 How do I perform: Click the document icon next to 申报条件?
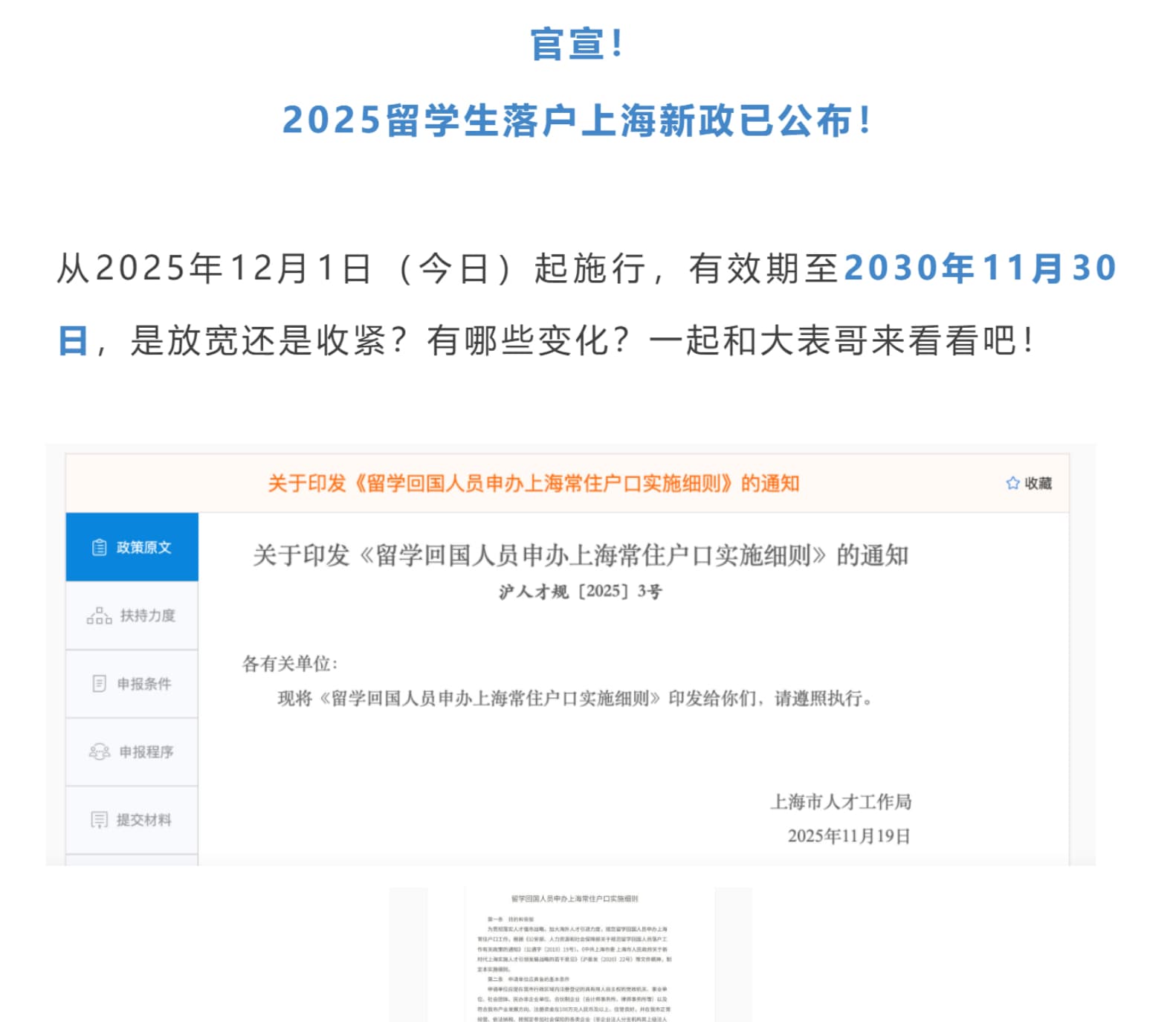tap(99, 684)
